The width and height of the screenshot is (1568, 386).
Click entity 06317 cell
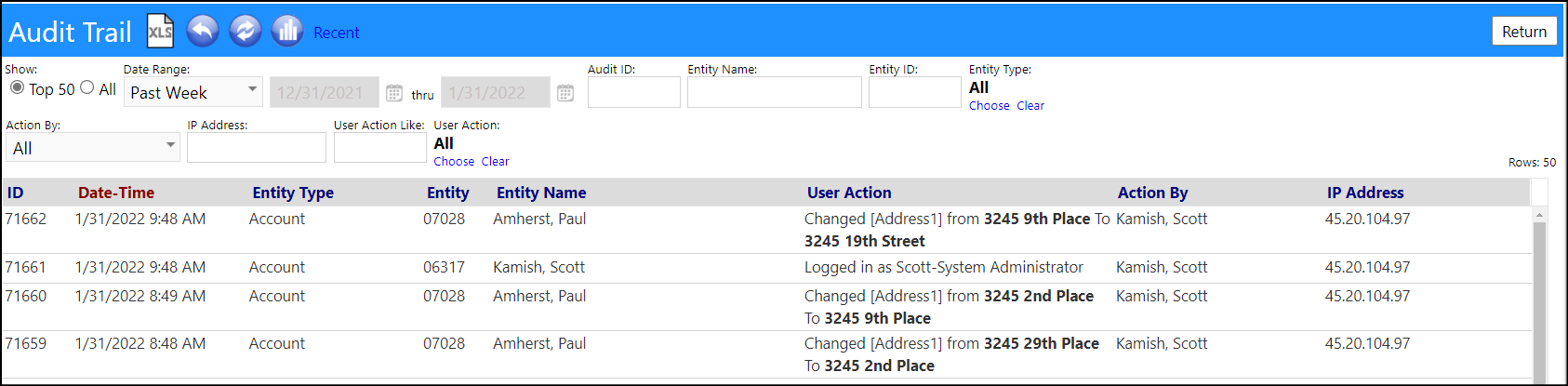coord(444,267)
